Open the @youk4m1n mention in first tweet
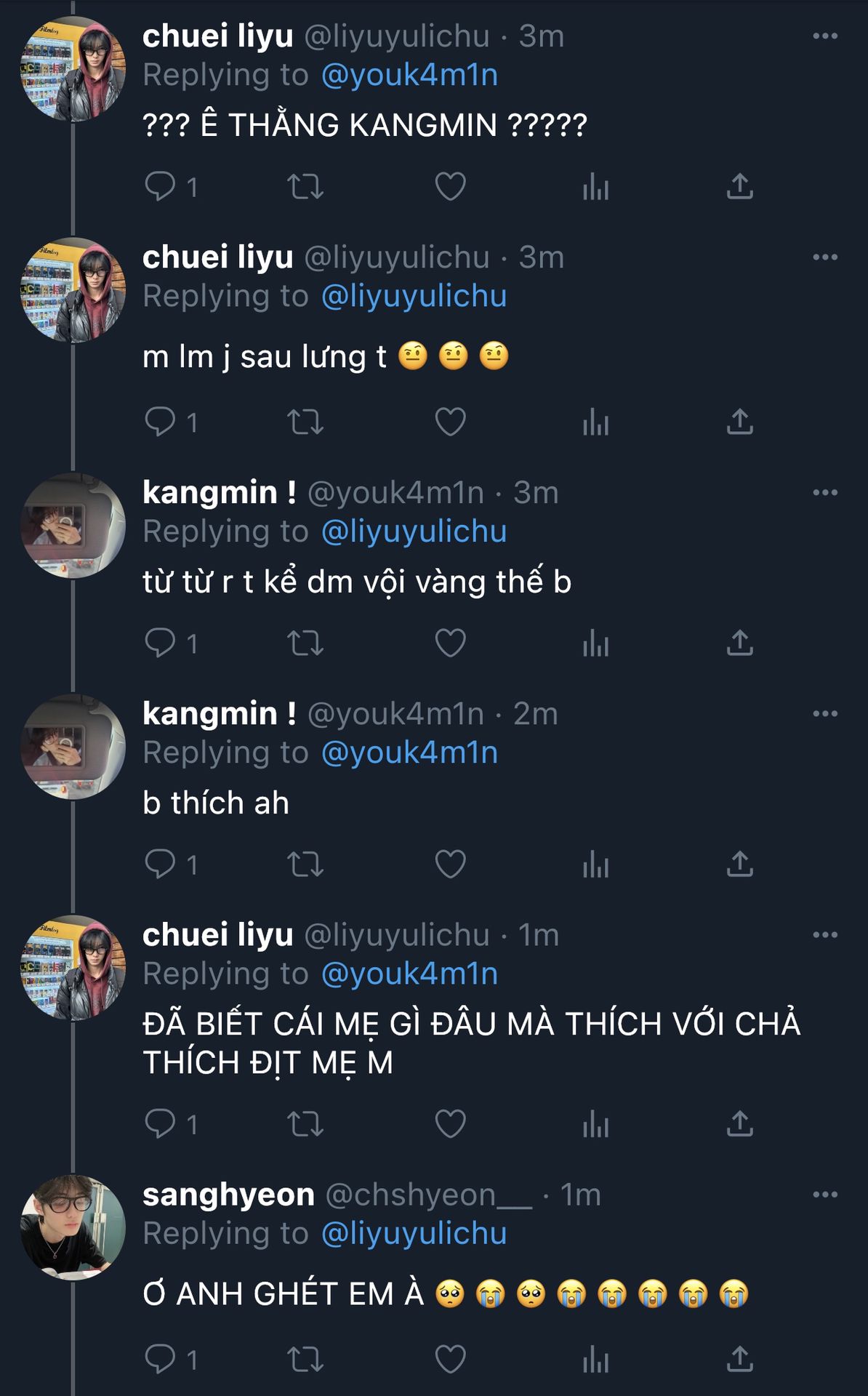868x1396 pixels. tap(409, 75)
